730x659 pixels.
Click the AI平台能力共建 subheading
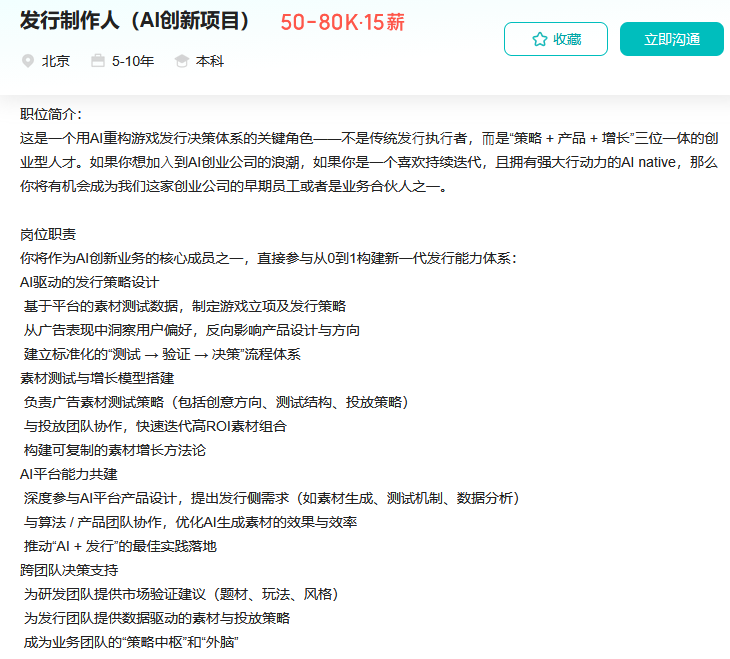click(x=69, y=474)
